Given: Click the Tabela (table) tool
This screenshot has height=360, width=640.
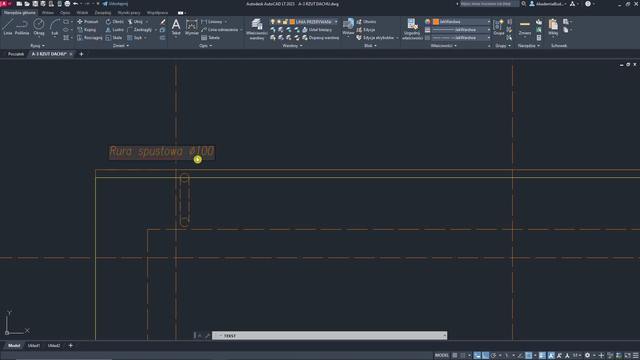Looking at the screenshot, I should point(211,38).
